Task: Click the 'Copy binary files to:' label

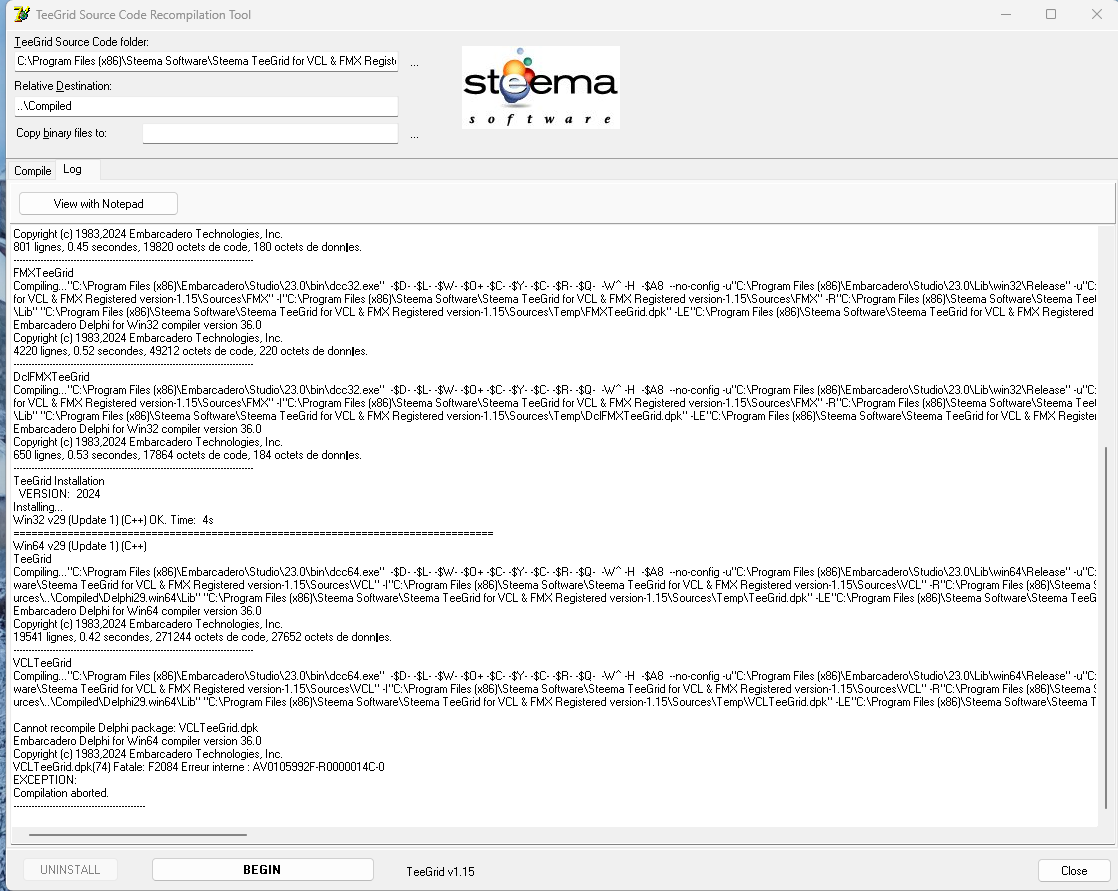Action: click(61, 133)
